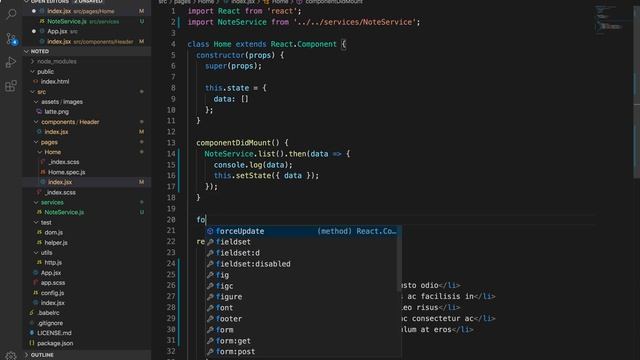The width and height of the screenshot is (640, 360).
Task: Open index.jsx under components / Header
Action: (x=56, y=132)
